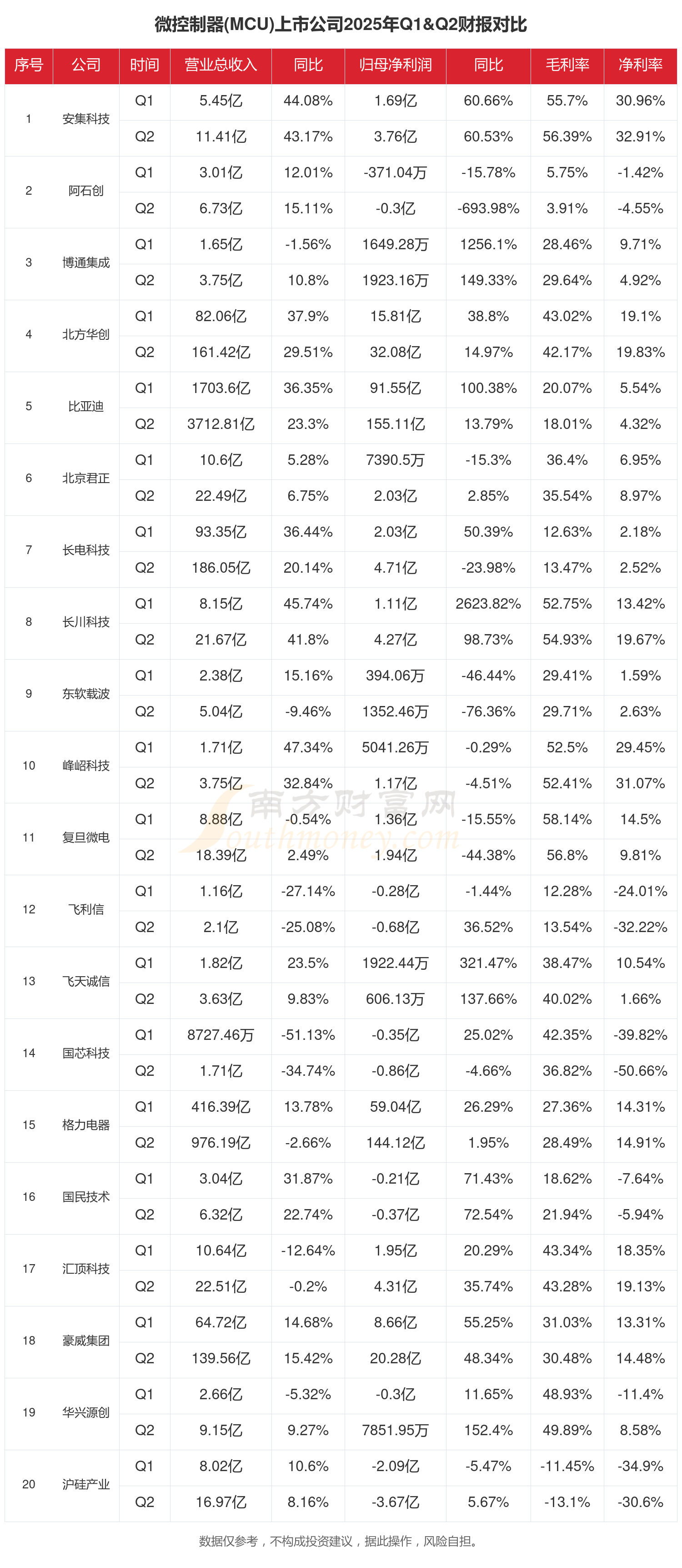Click the table title mentioning 微控制器(MCU)

pyautogui.click(x=341, y=25)
